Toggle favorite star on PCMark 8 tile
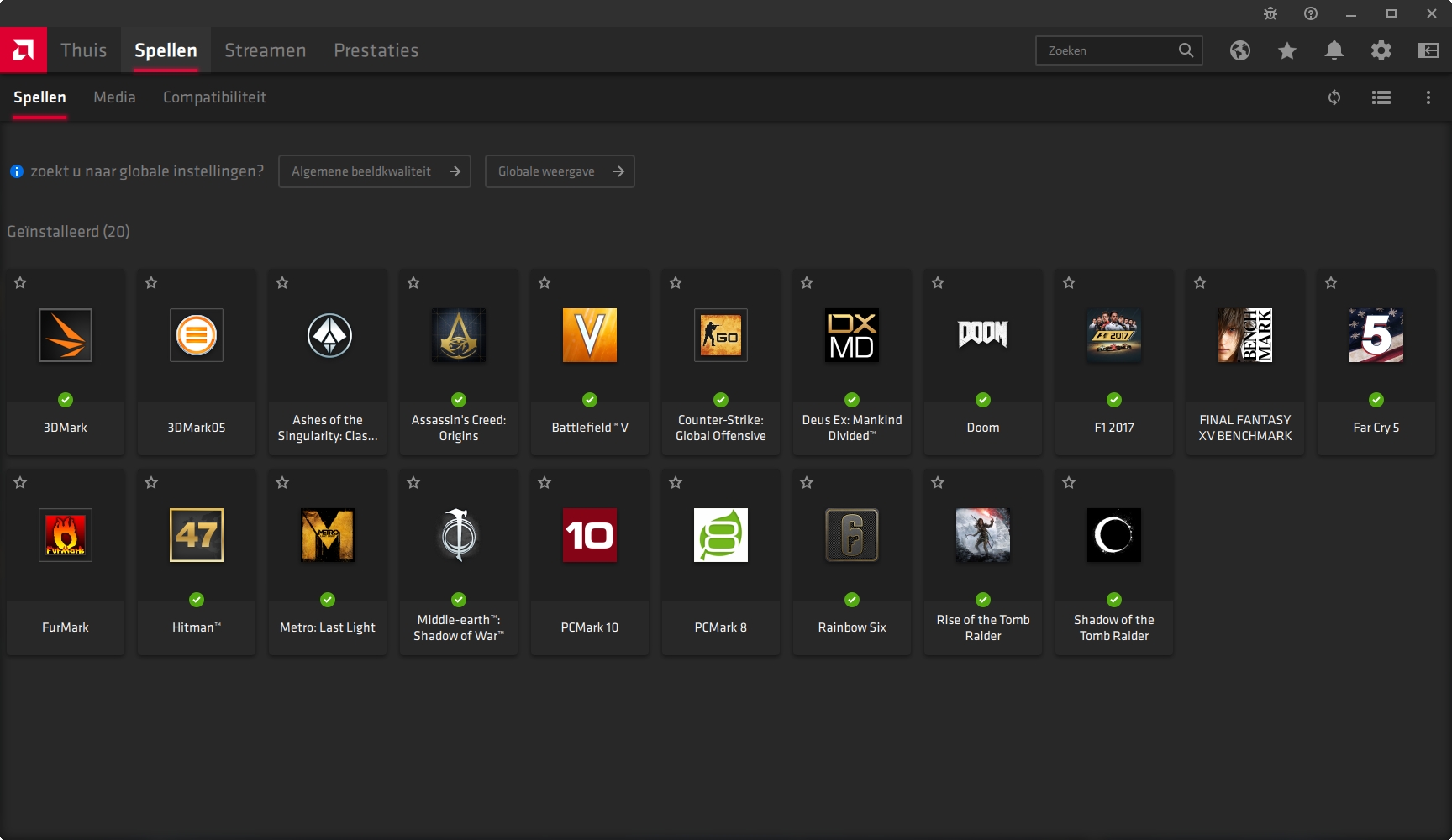This screenshot has width=1452, height=840. click(676, 483)
